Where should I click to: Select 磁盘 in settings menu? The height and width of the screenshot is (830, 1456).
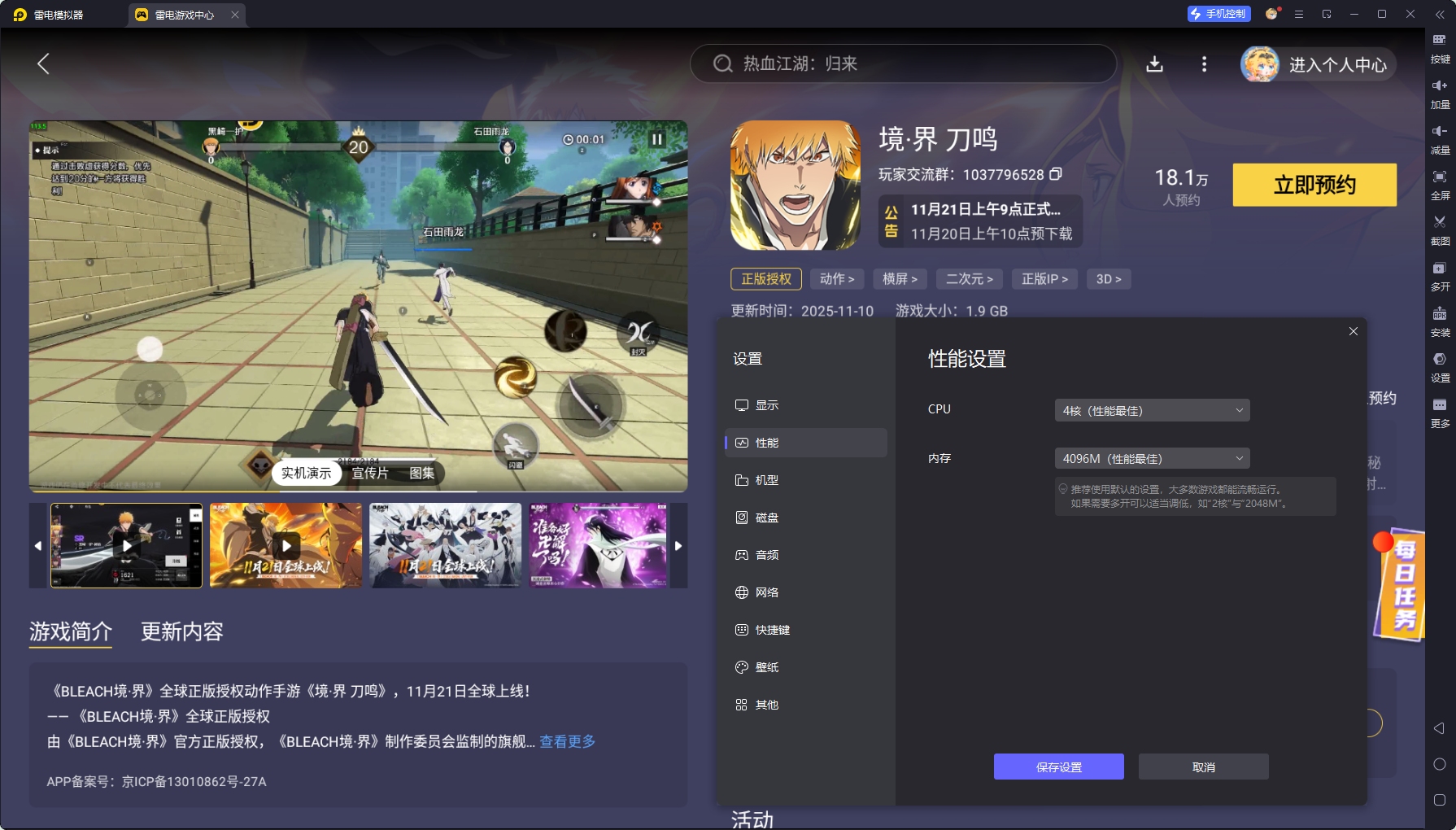pyautogui.click(x=806, y=518)
